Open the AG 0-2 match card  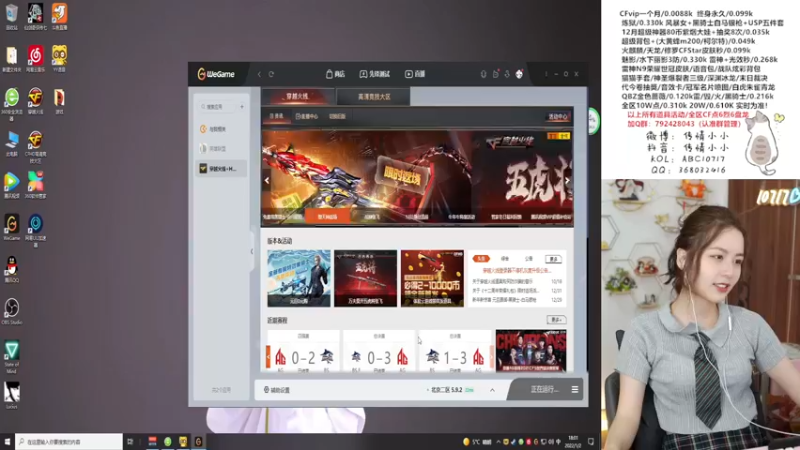click(x=305, y=351)
